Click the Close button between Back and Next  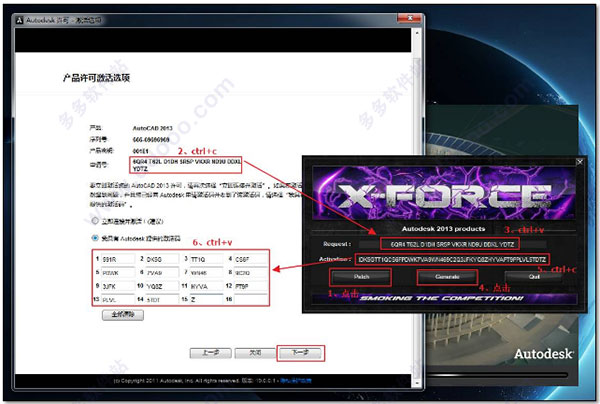[x=255, y=353]
